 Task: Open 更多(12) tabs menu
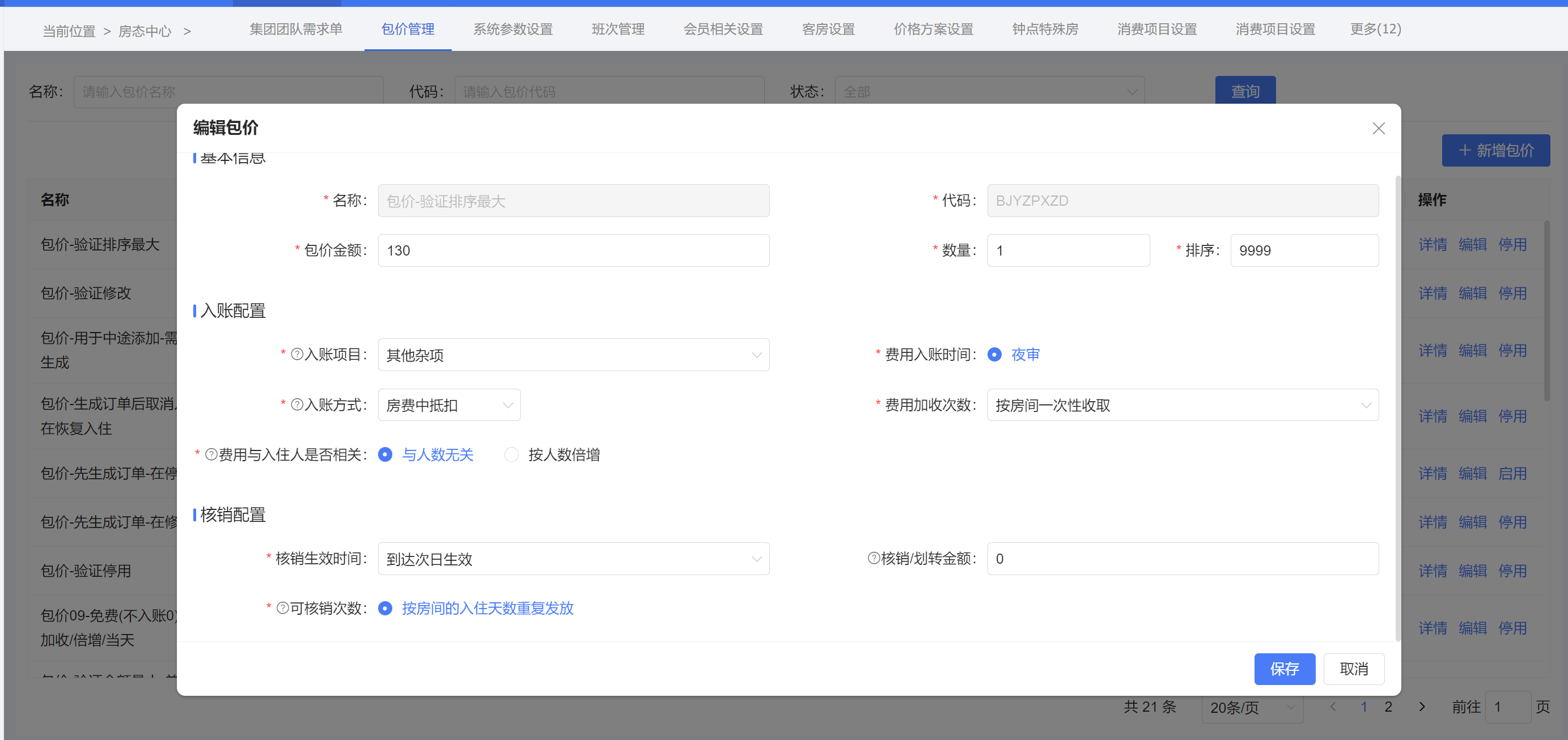click(1375, 28)
